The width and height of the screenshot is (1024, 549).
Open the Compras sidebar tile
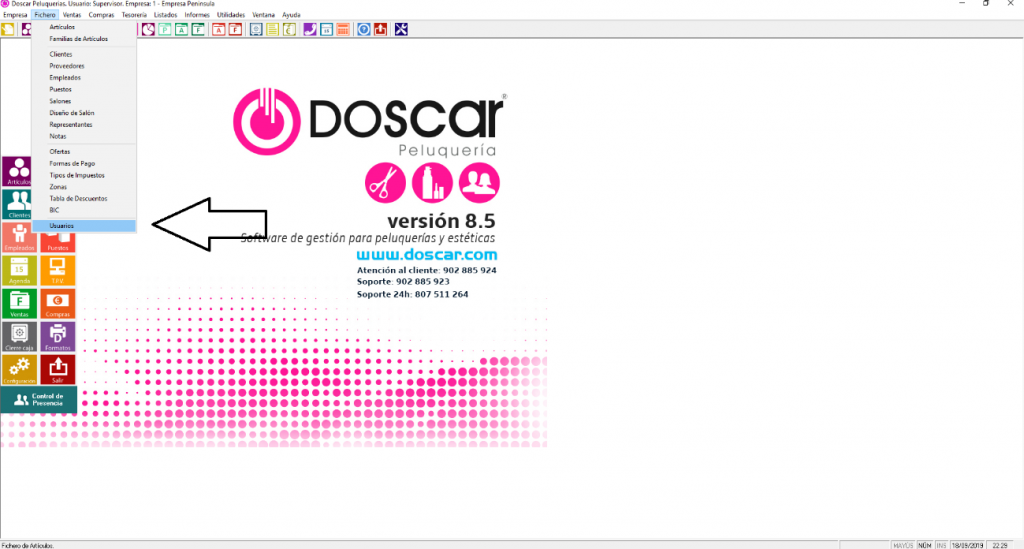[57, 304]
